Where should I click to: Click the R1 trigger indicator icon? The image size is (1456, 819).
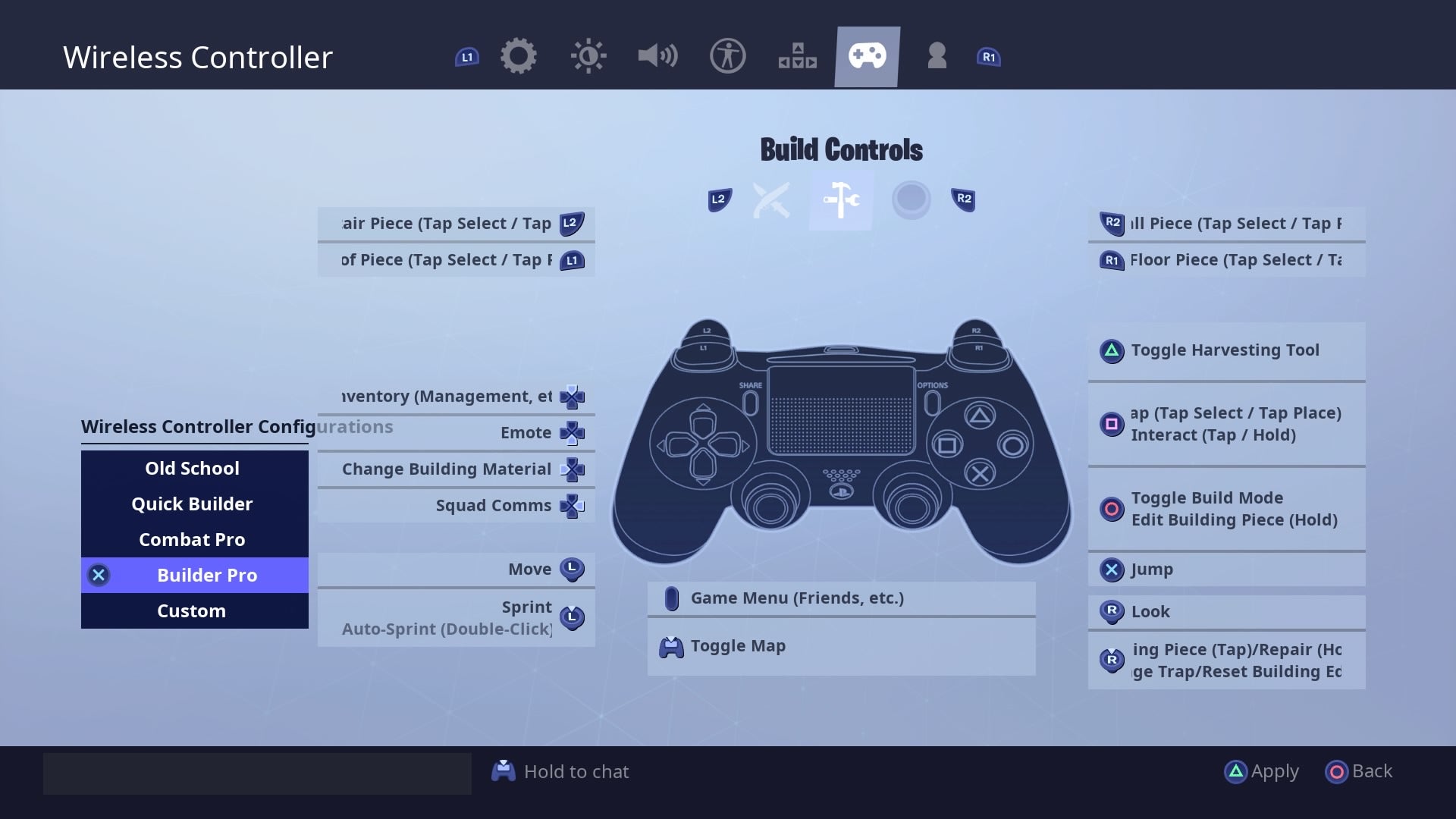coord(988,57)
